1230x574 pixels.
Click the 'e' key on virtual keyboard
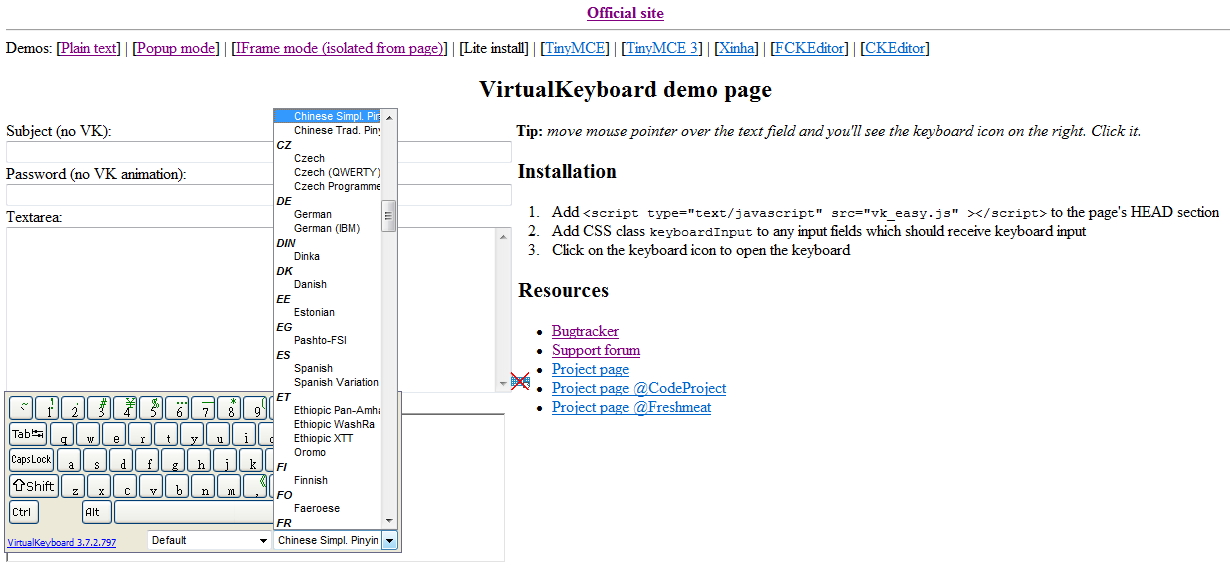tap(114, 434)
